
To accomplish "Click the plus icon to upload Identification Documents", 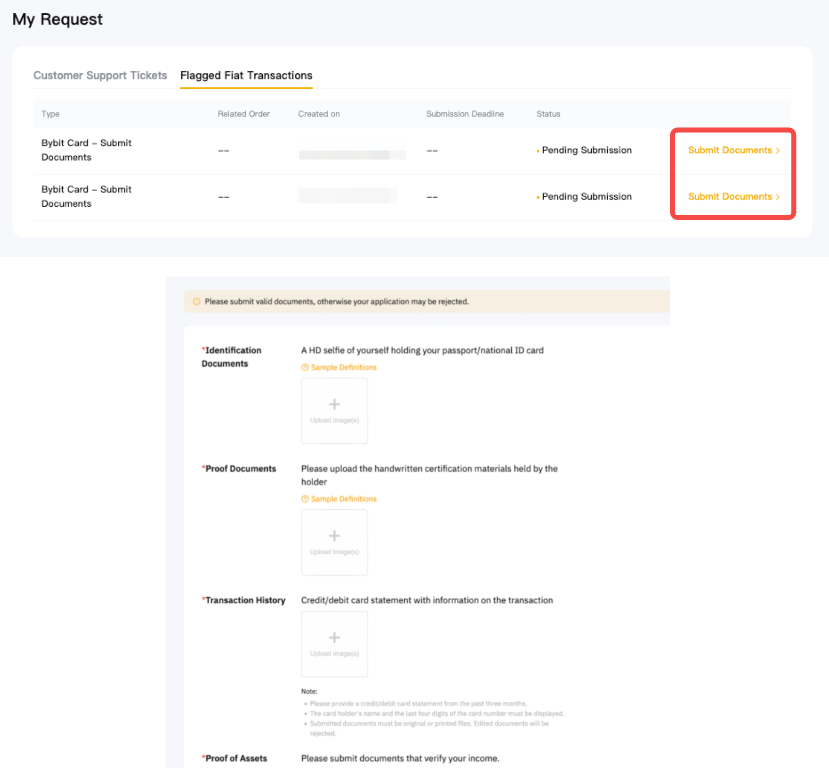I will click(334, 403).
